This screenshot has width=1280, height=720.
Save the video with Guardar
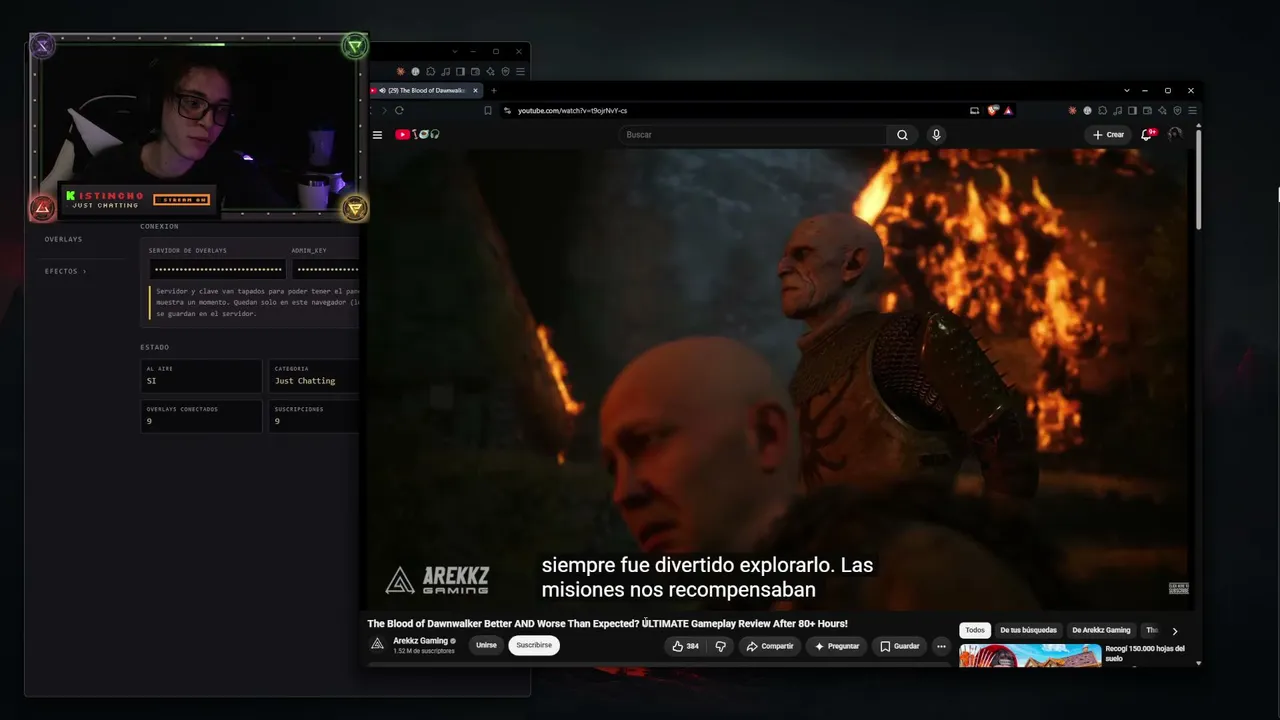899,646
